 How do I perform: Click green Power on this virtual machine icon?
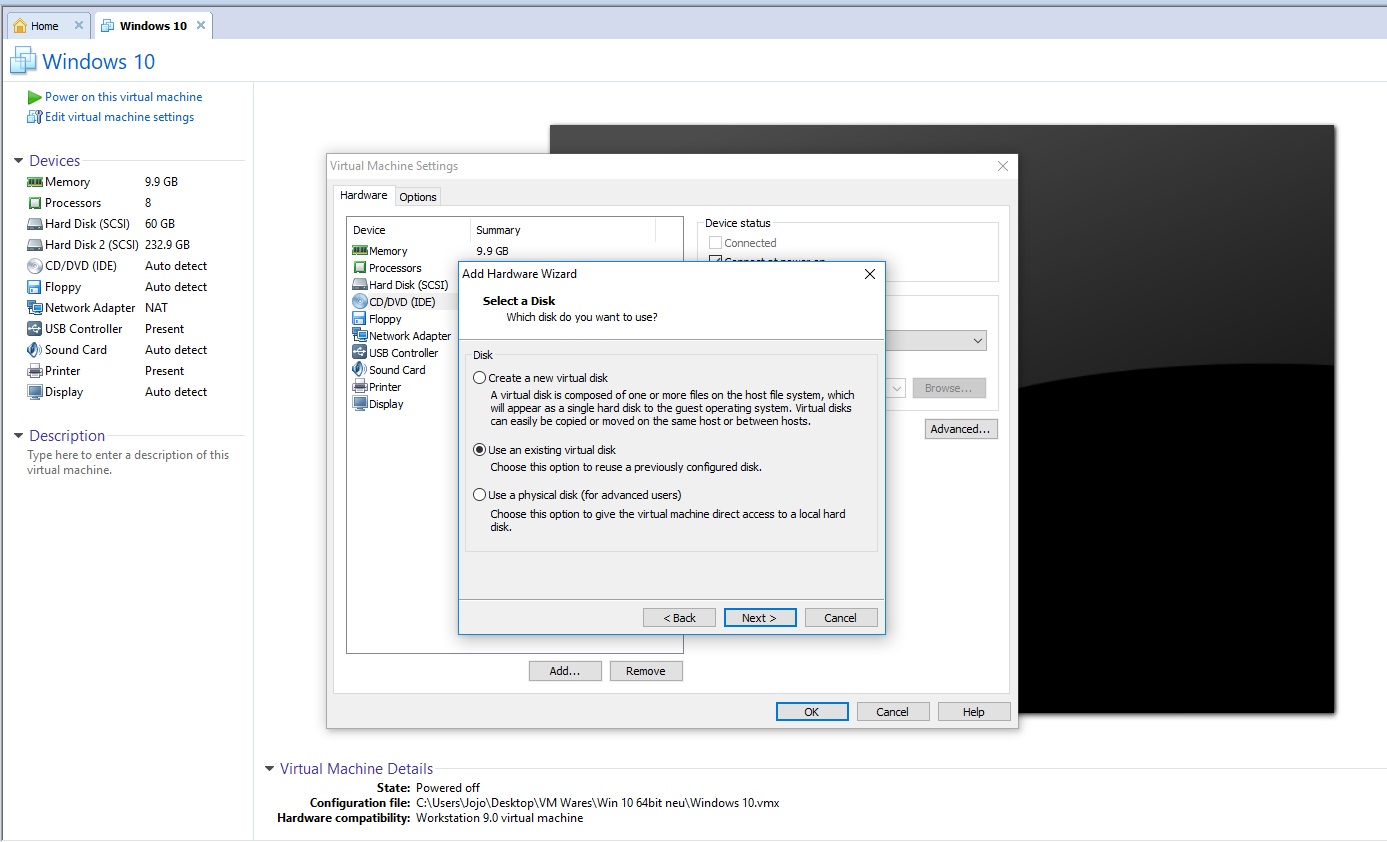coord(35,97)
